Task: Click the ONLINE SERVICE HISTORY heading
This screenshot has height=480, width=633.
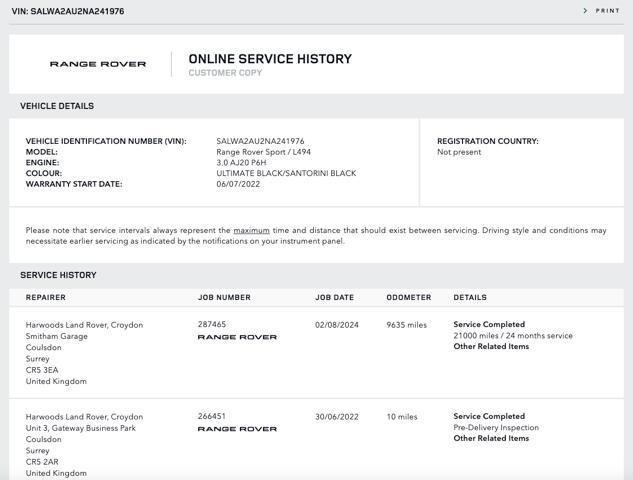Action: [x=270, y=59]
